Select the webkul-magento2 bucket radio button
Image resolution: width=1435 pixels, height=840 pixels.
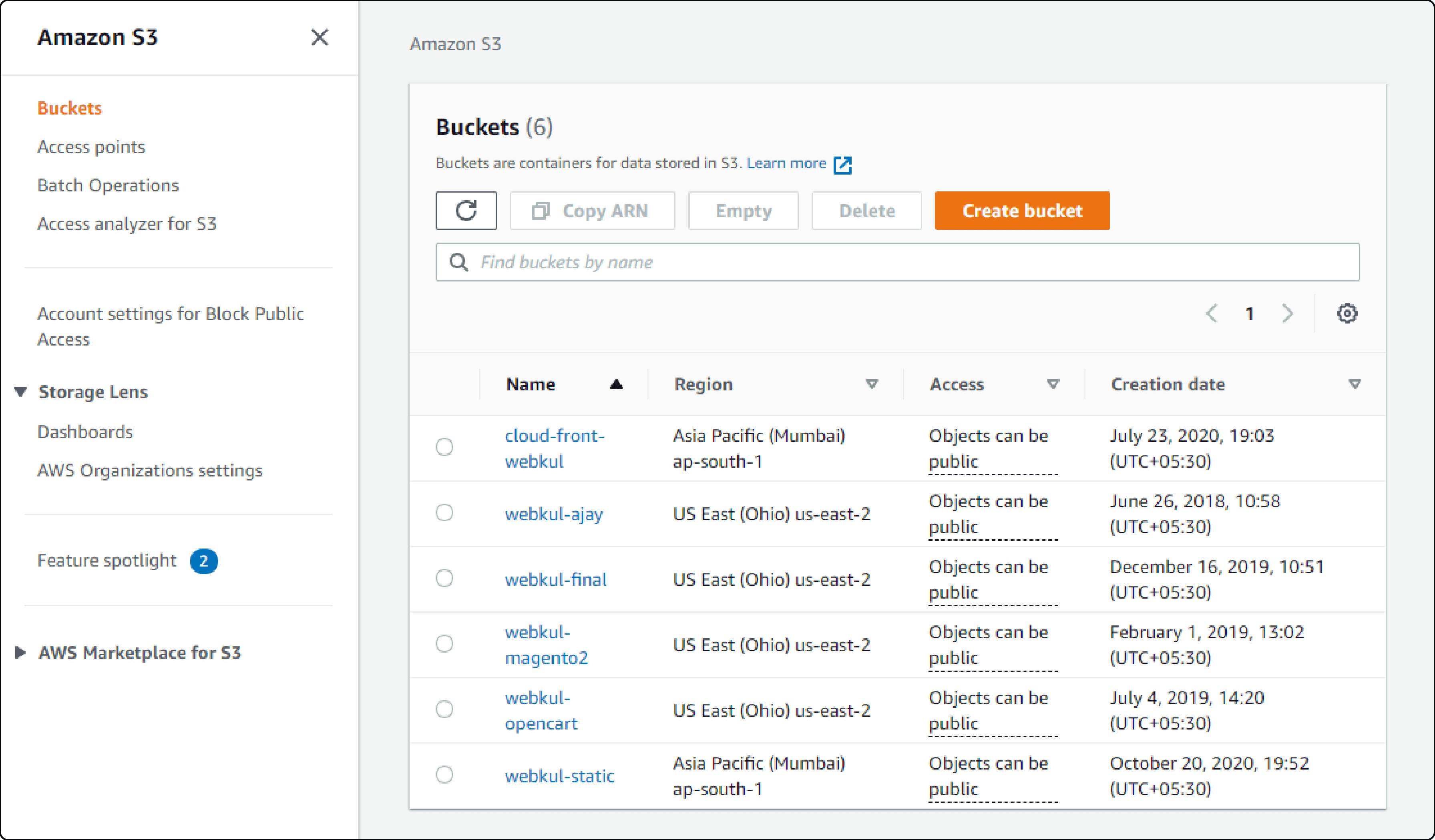pyautogui.click(x=444, y=643)
